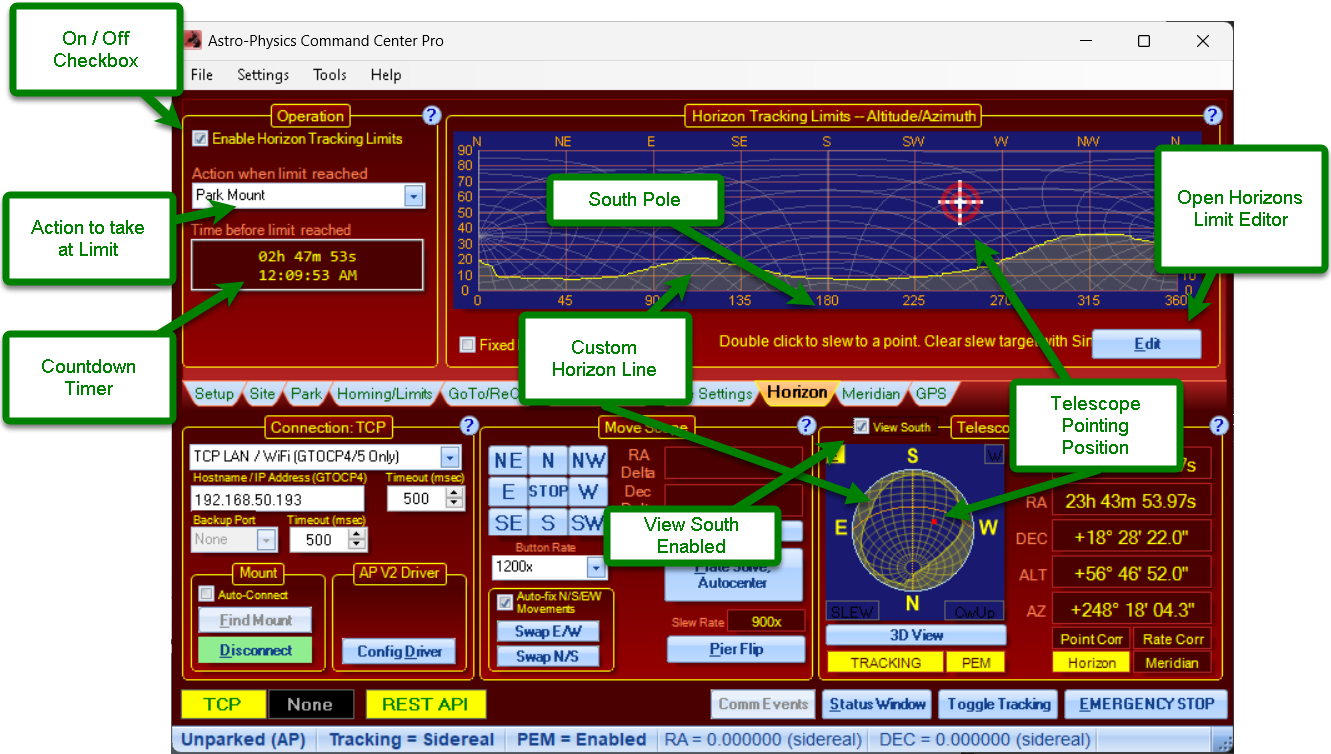Click the Hostname / IP Address field

tap(278, 499)
